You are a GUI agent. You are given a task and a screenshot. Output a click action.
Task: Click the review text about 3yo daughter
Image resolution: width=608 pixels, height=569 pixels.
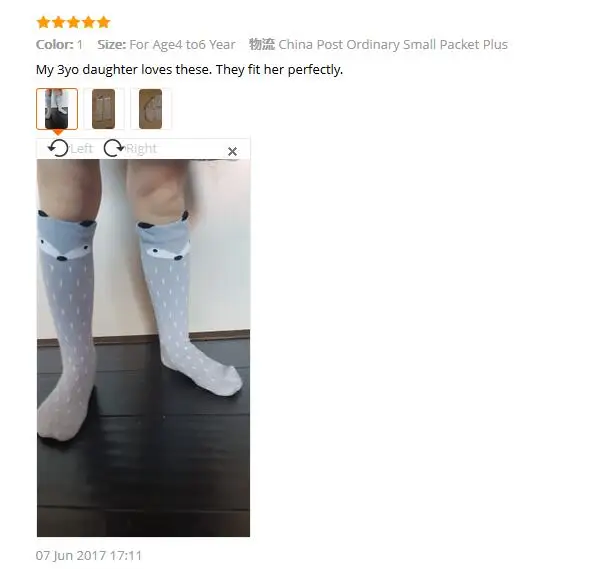(x=189, y=70)
